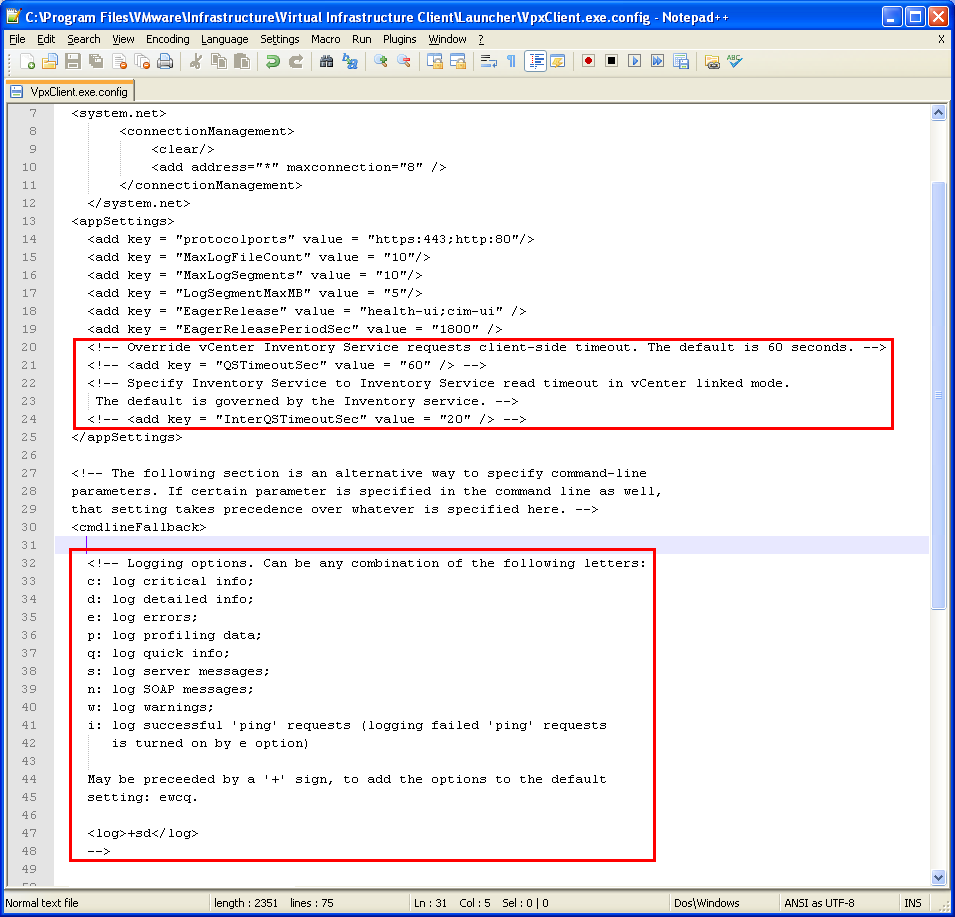This screenshot has width=955, height=917.
Task: Open the Language menu
Action: 224,39
